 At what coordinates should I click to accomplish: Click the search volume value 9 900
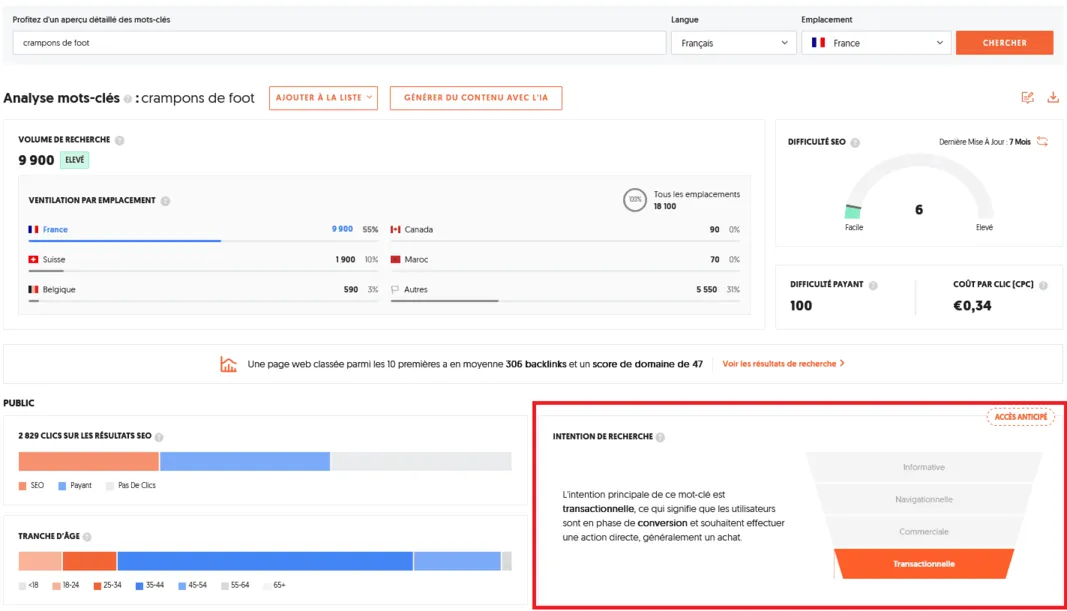pyautogui.click(x=36, y=161)
